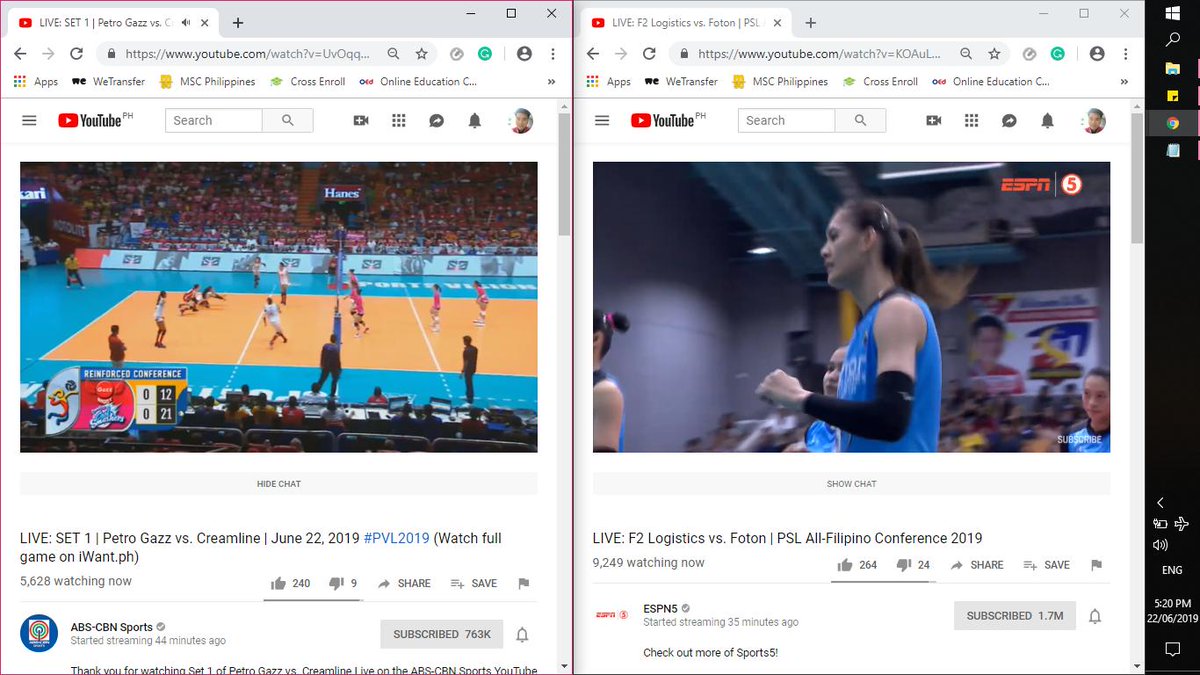The width and height of the screenshot is (1200, 675).
Task: Go back in right Chrome window
Action: [x=593, y=54]
